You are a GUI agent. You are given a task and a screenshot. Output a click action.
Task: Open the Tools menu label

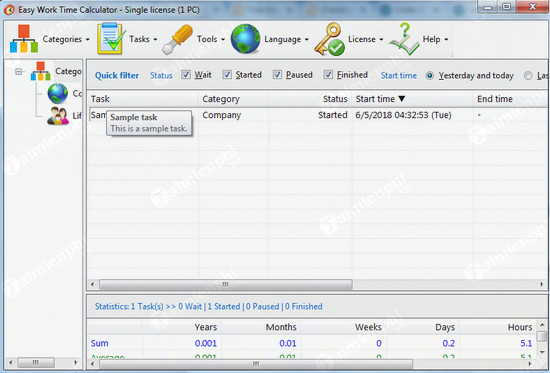pyautogui.click(x=207, y=39)
